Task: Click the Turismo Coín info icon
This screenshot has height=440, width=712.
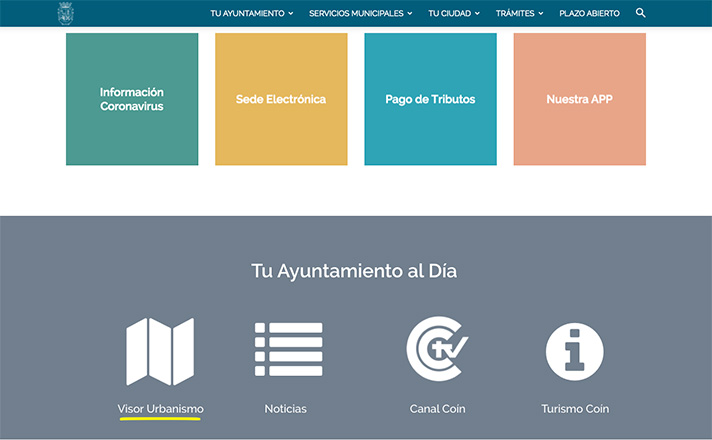Action: pyautogui.click(x=575, y=351)
